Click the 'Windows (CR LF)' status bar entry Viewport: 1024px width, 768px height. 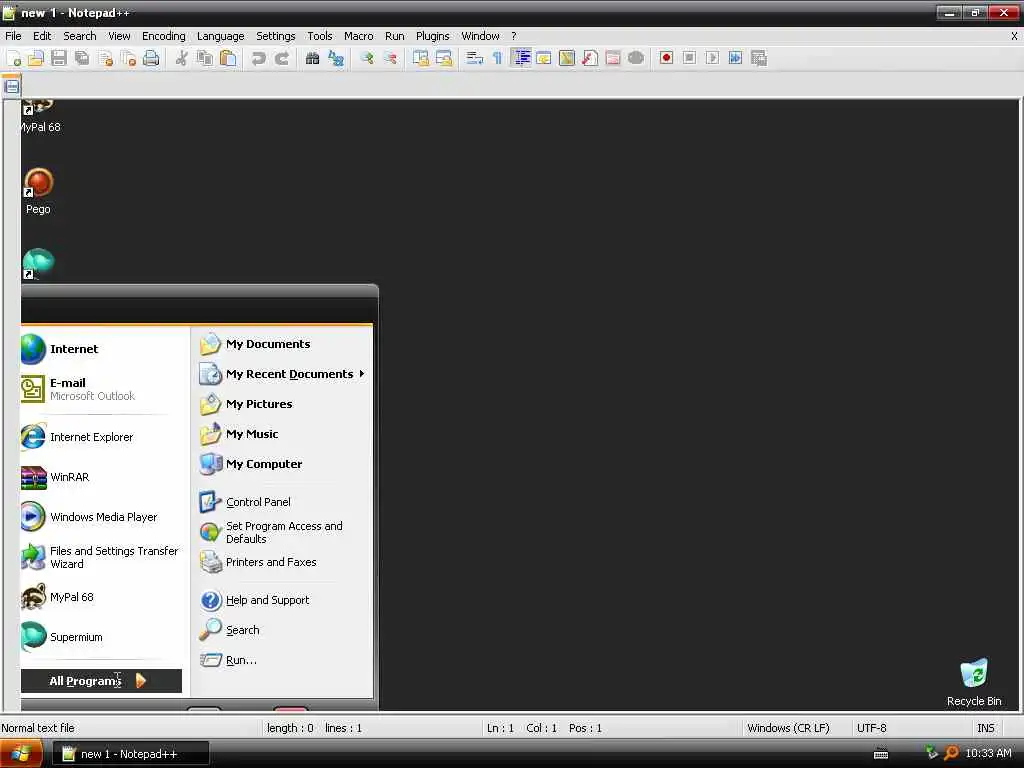(788, 728)
